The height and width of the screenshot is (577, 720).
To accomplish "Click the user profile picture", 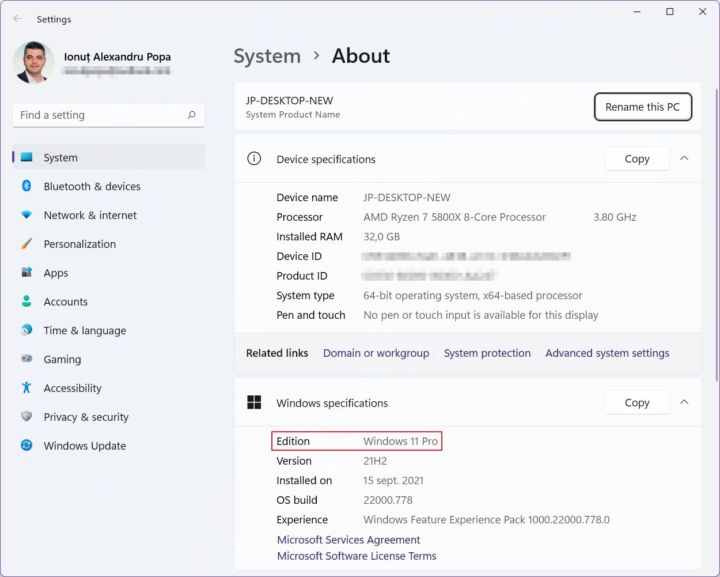I will (33, 62).
